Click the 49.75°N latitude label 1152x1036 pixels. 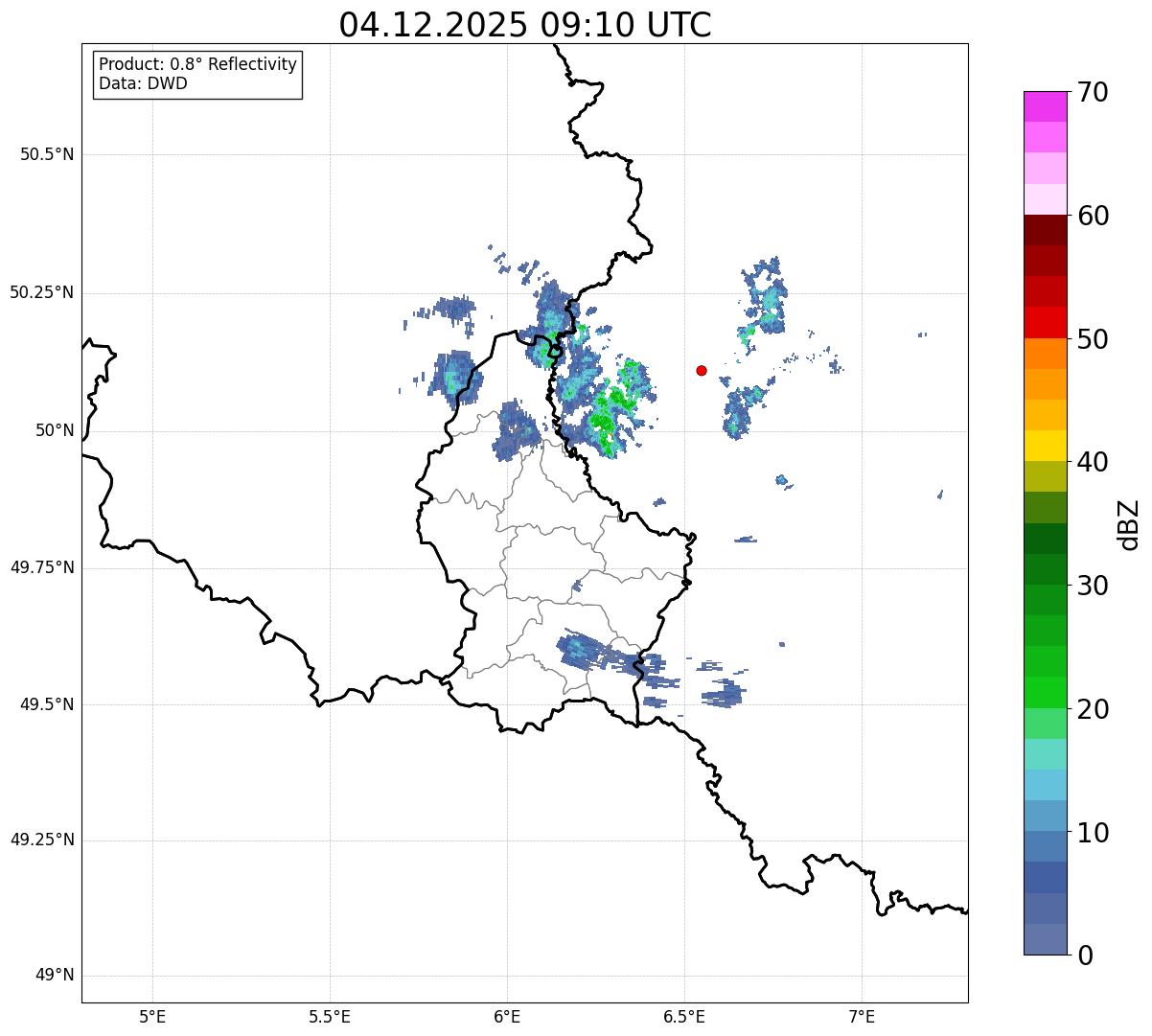click(41, 567)
